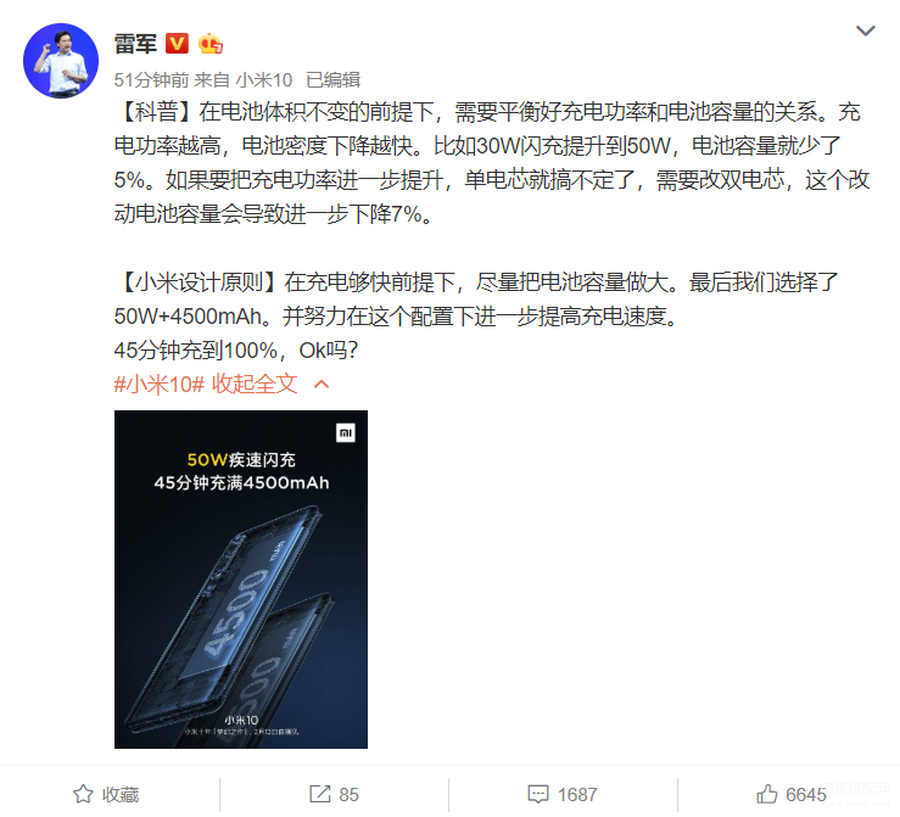Click the orange V verification badge

[177, 43]
